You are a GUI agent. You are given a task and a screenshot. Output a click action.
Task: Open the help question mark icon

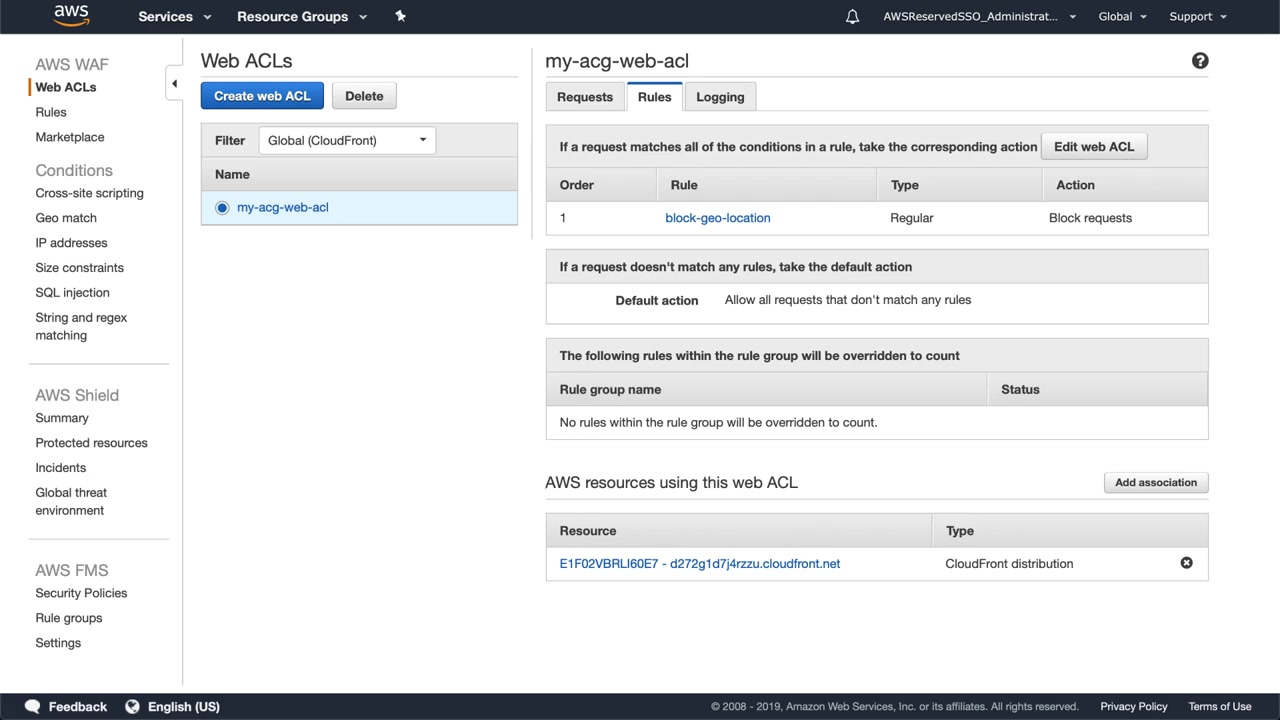(x=1200, y=61)
